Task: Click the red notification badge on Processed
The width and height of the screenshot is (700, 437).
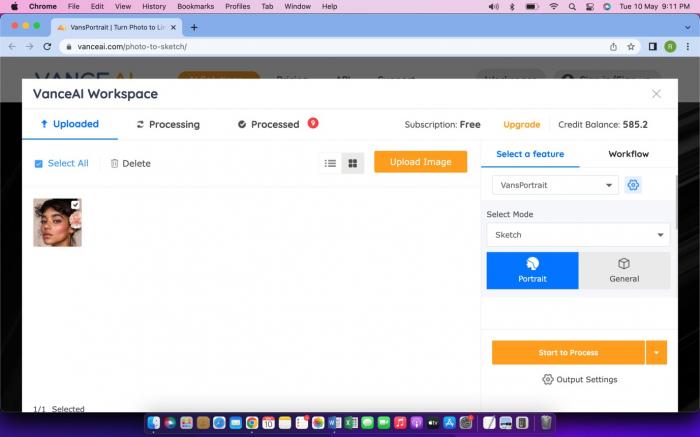Action: tap(313, 123)
